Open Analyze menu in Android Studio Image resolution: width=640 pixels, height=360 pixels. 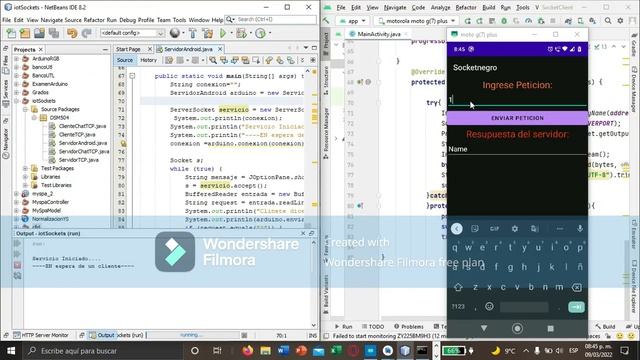(440, 7)
